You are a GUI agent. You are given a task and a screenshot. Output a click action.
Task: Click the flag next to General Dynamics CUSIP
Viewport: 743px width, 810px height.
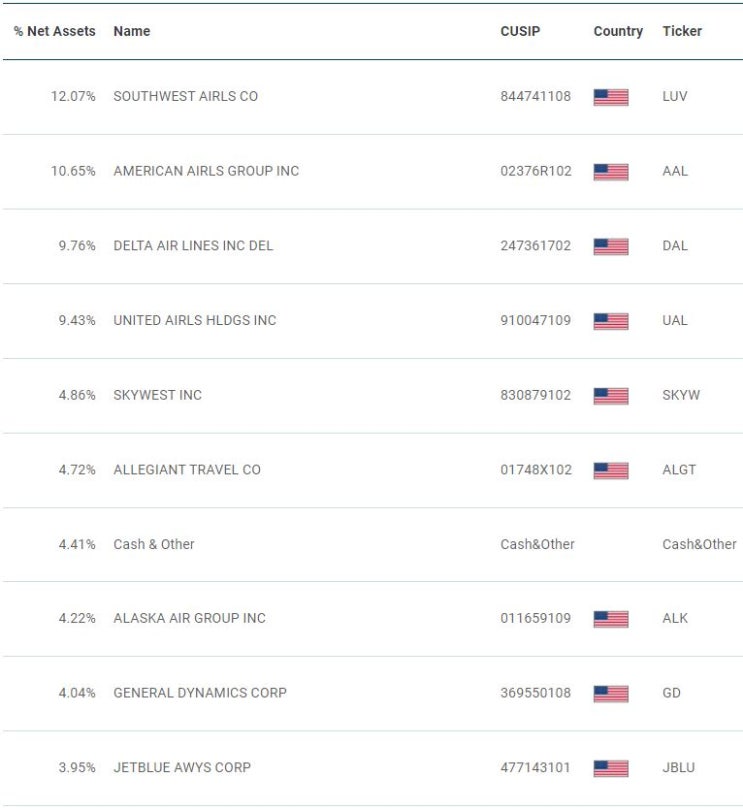[x=611, y=694]
